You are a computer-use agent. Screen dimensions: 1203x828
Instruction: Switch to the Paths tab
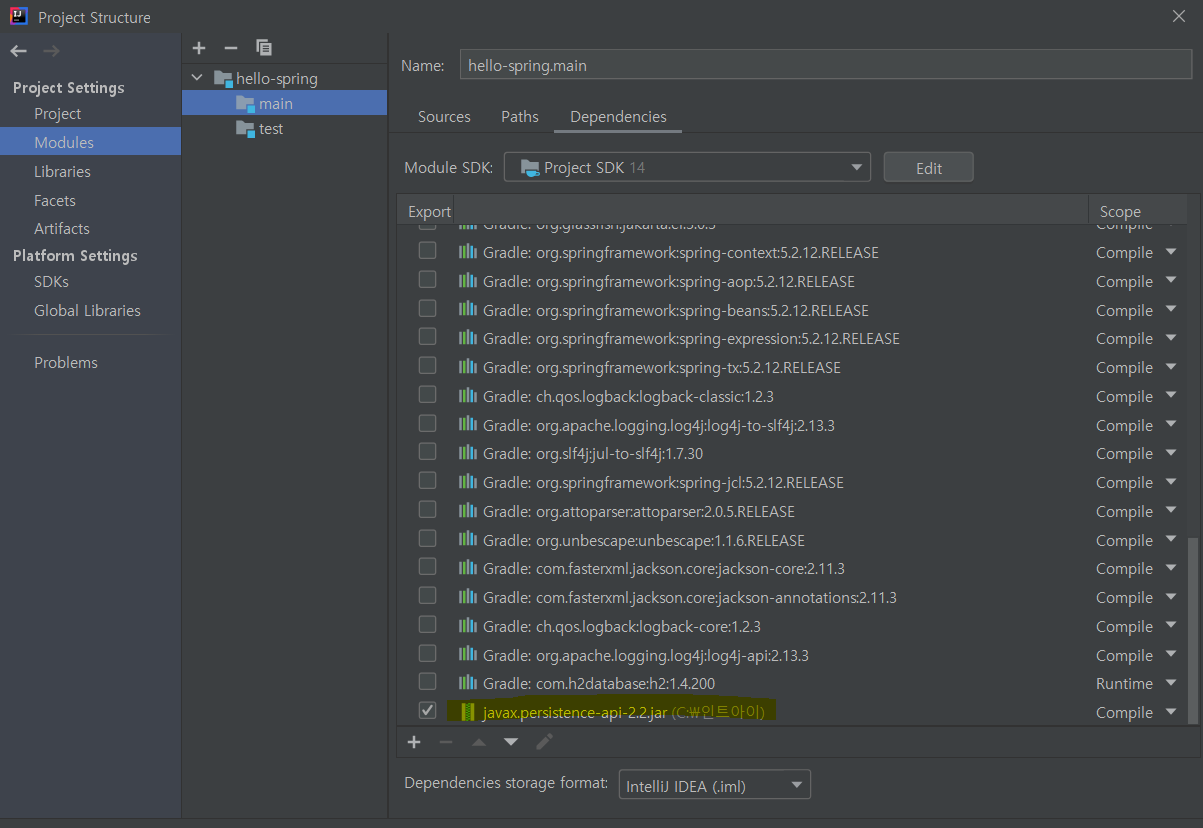click(x=520, y=117)
